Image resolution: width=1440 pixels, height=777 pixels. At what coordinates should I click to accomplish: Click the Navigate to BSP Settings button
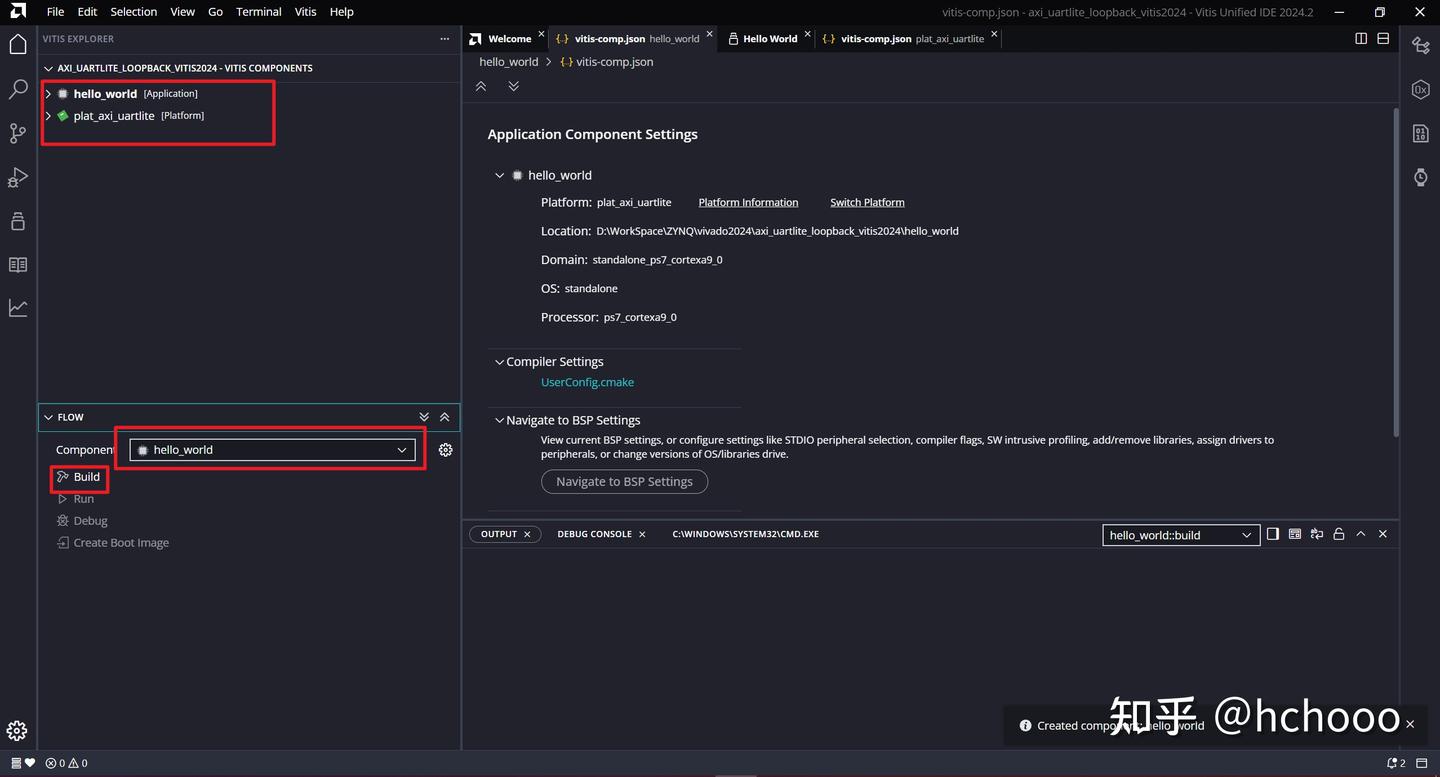click(624, 482)
